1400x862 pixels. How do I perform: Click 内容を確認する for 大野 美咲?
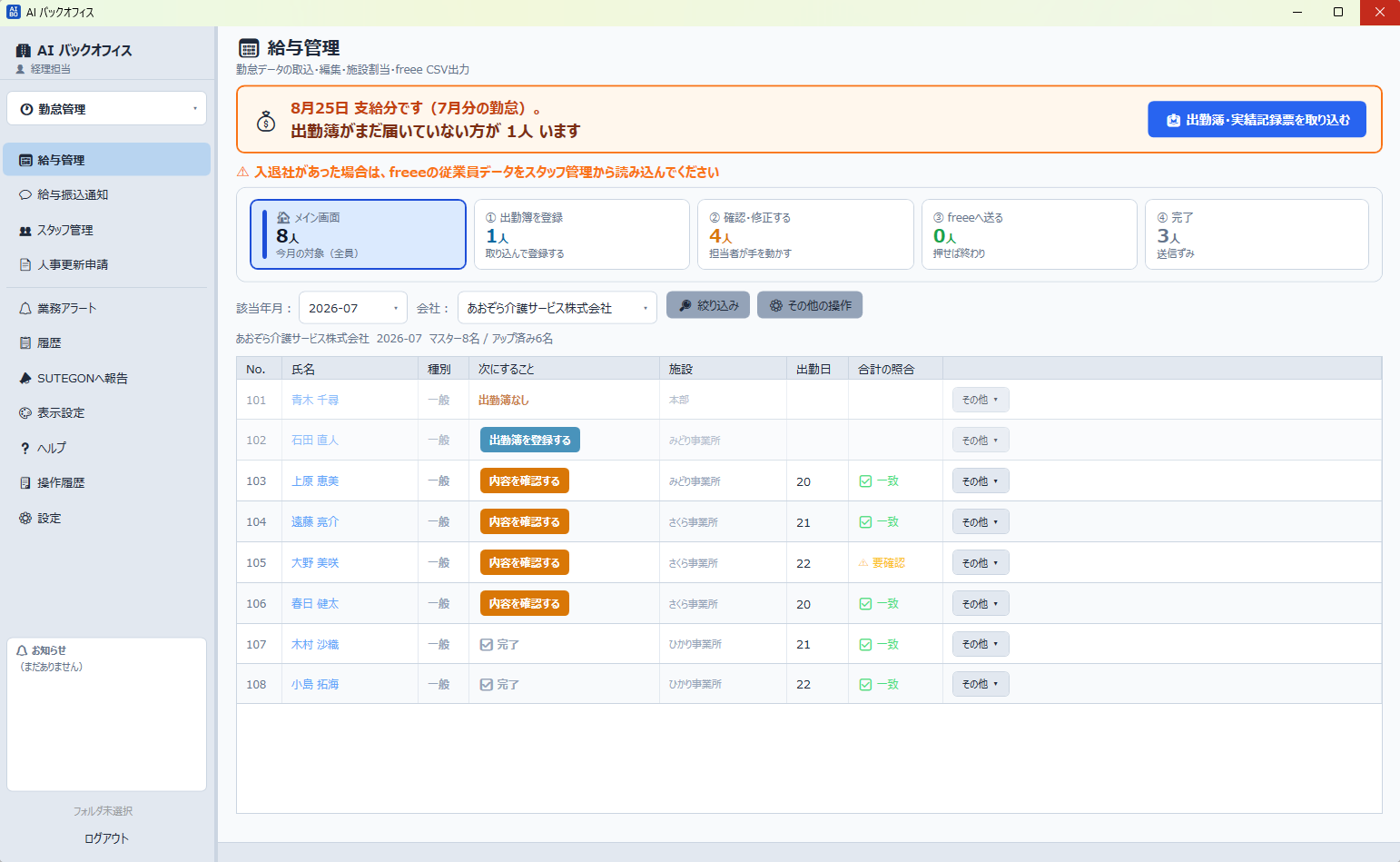525,562
